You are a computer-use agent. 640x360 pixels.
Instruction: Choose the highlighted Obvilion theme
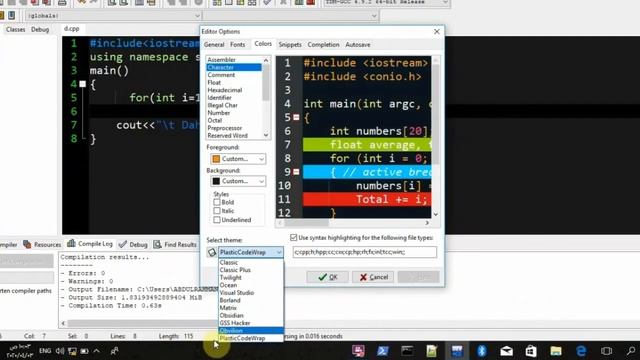(251, 331)
